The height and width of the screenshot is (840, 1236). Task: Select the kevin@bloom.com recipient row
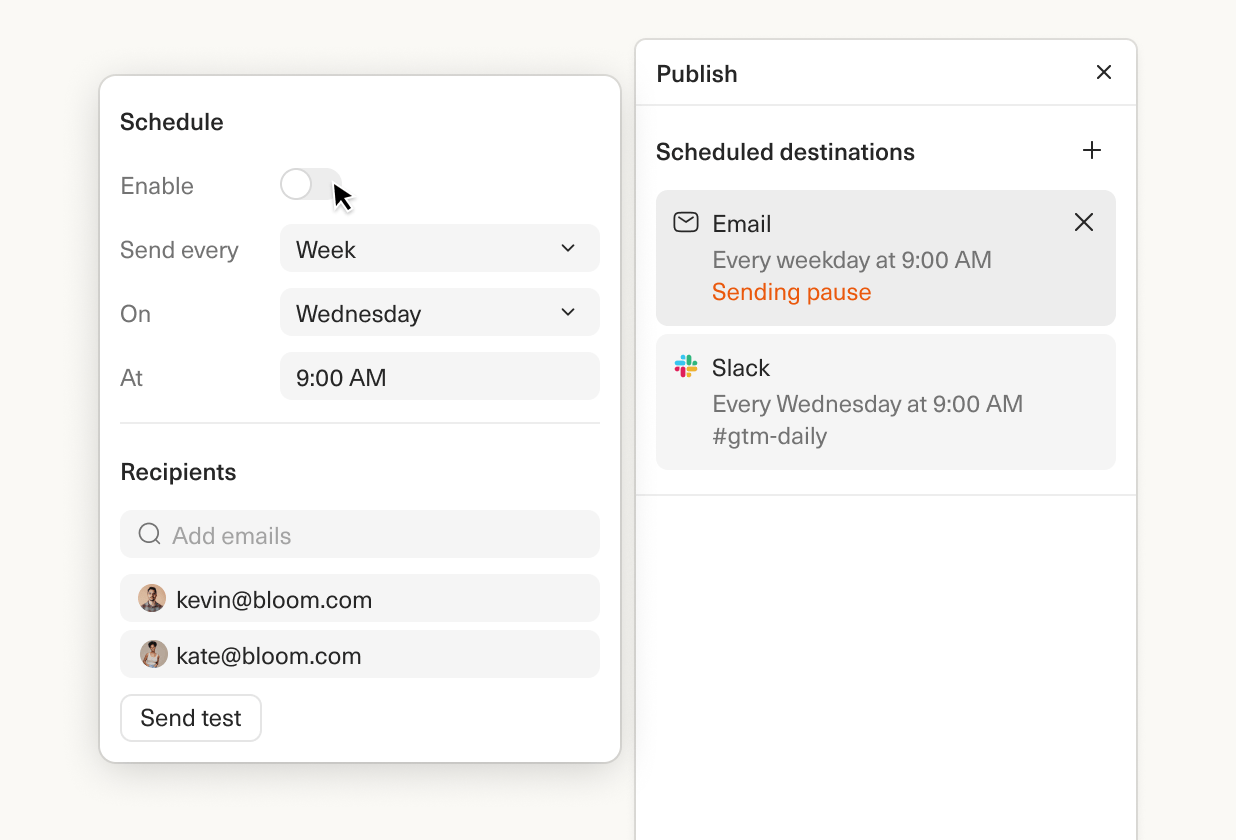[360, 598]
